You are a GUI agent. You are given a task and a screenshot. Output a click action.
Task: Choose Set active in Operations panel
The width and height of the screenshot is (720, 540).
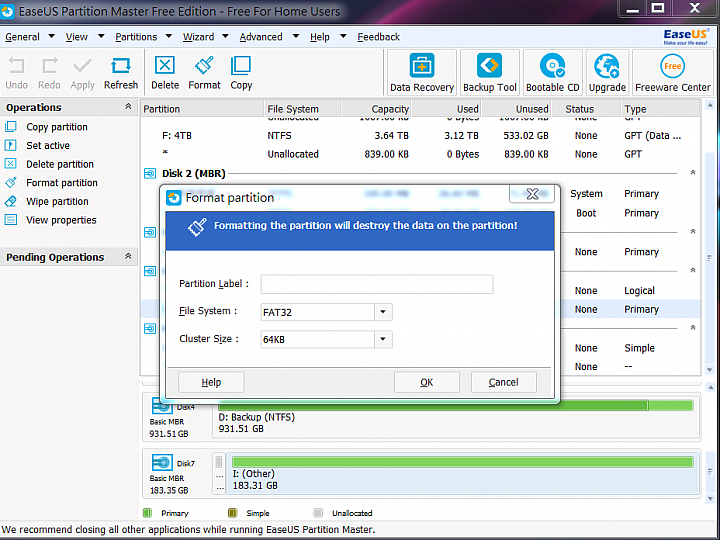point(48,146)
